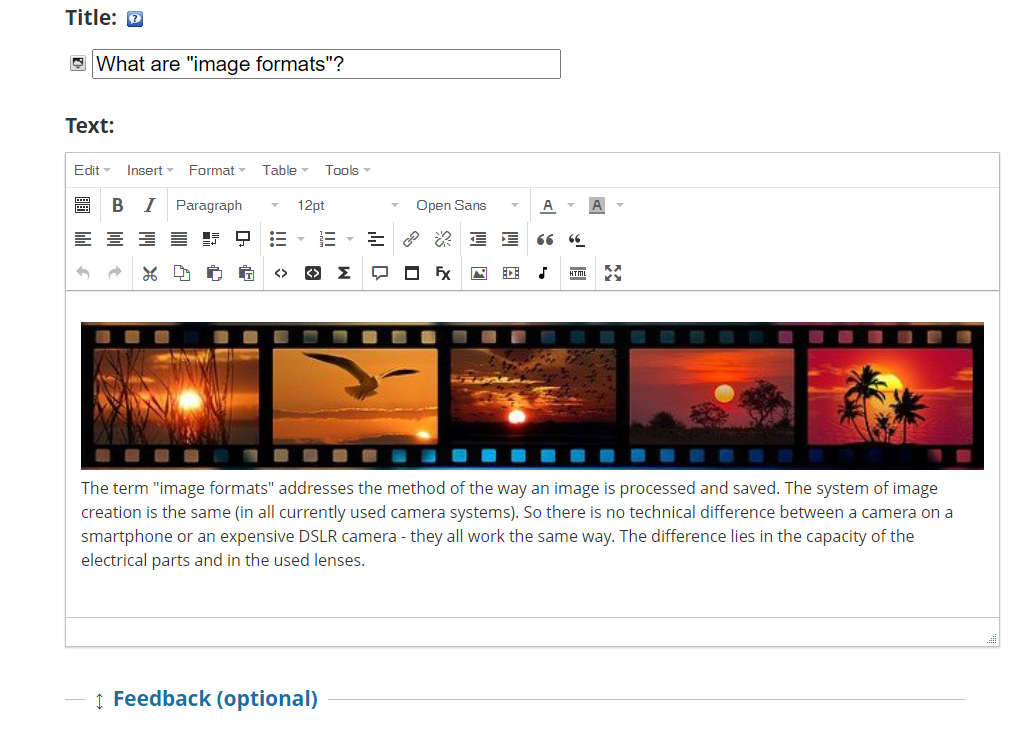Justify the text
Image resolution: width=1026 pixels, height=731 pixels.
tap(179, 240)
